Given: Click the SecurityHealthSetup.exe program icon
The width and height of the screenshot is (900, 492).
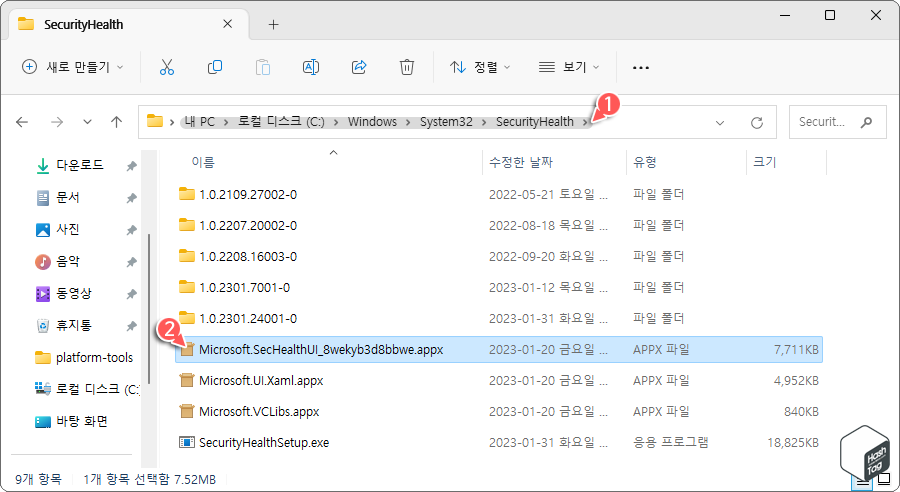Looking at the screenshot, I should tap(187, 442).
